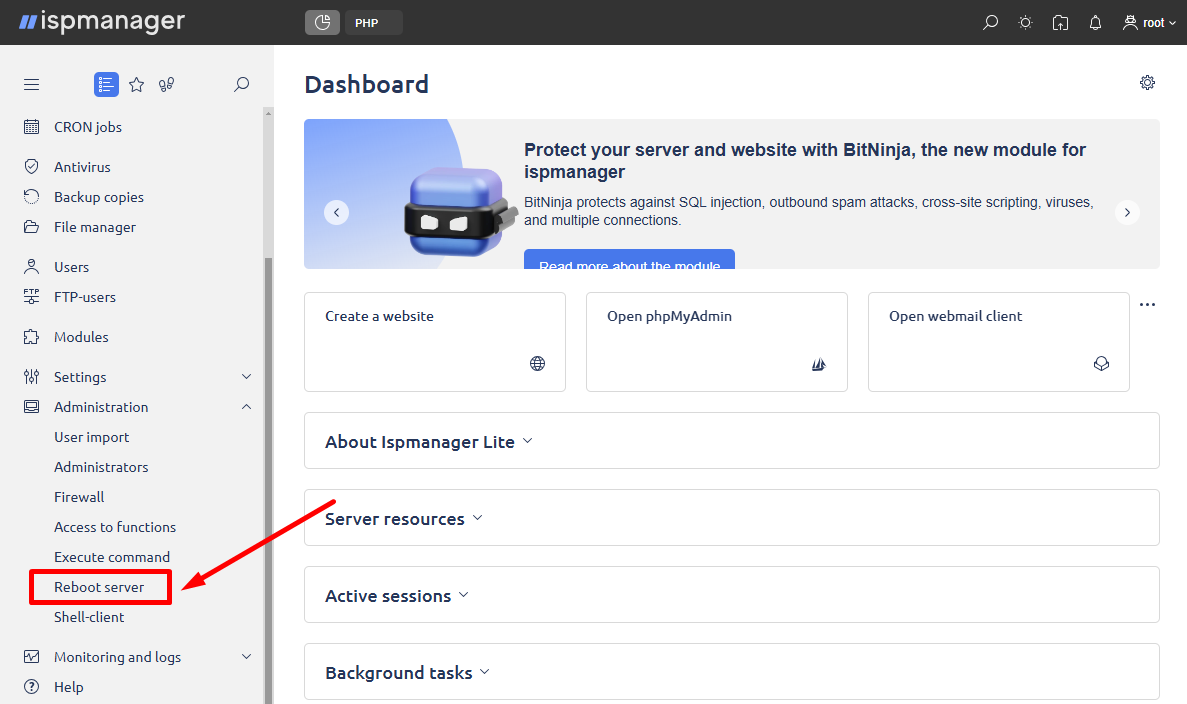The width and height of the screenshot is (1187, 704).
Task: Click globe icon on Create a website
Action: (537, 363)
